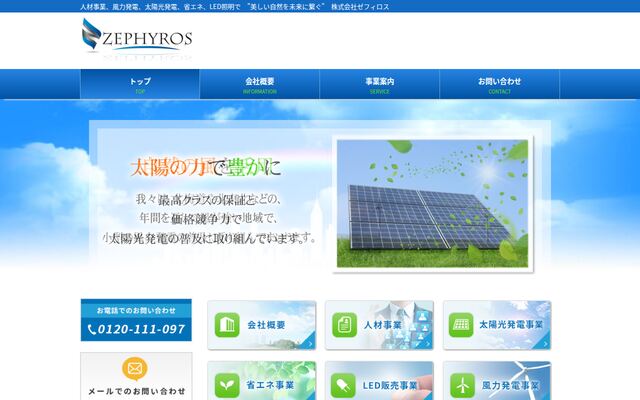Click the arrow corner on 人材事業 card

(x=427, y=343)
